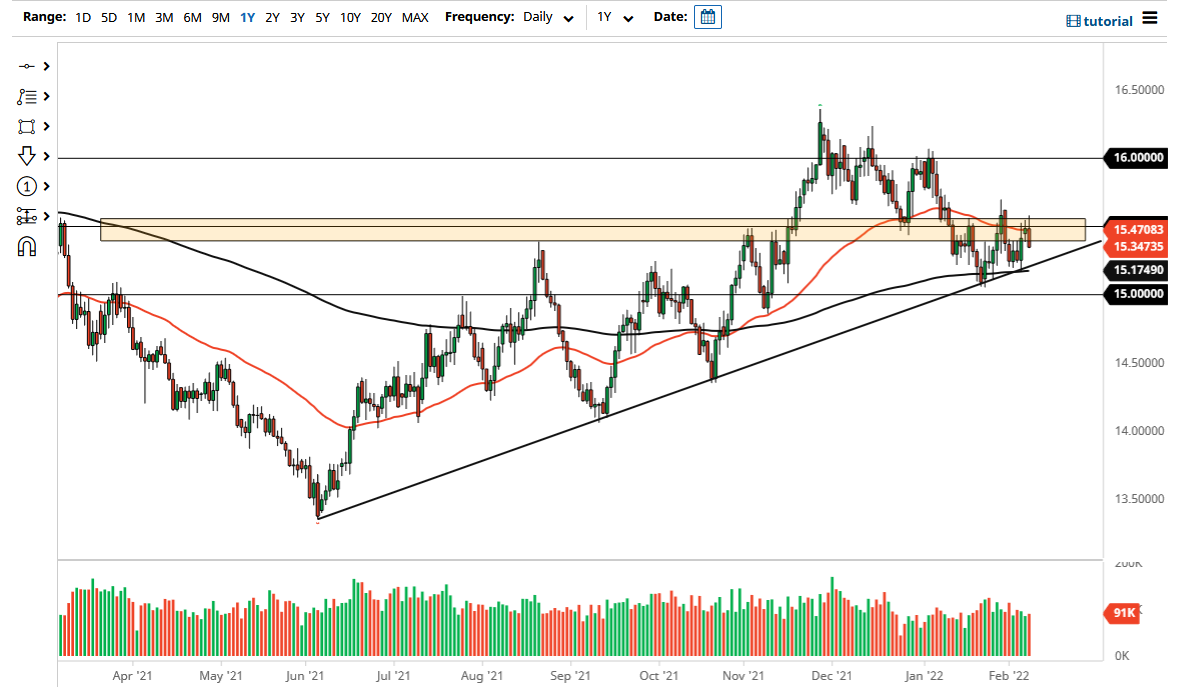The height and width of the screenshot is (689, 1178).
Task: Toggle the magnet snap tool
Action: pyautogui.click(x=26, y=245)
